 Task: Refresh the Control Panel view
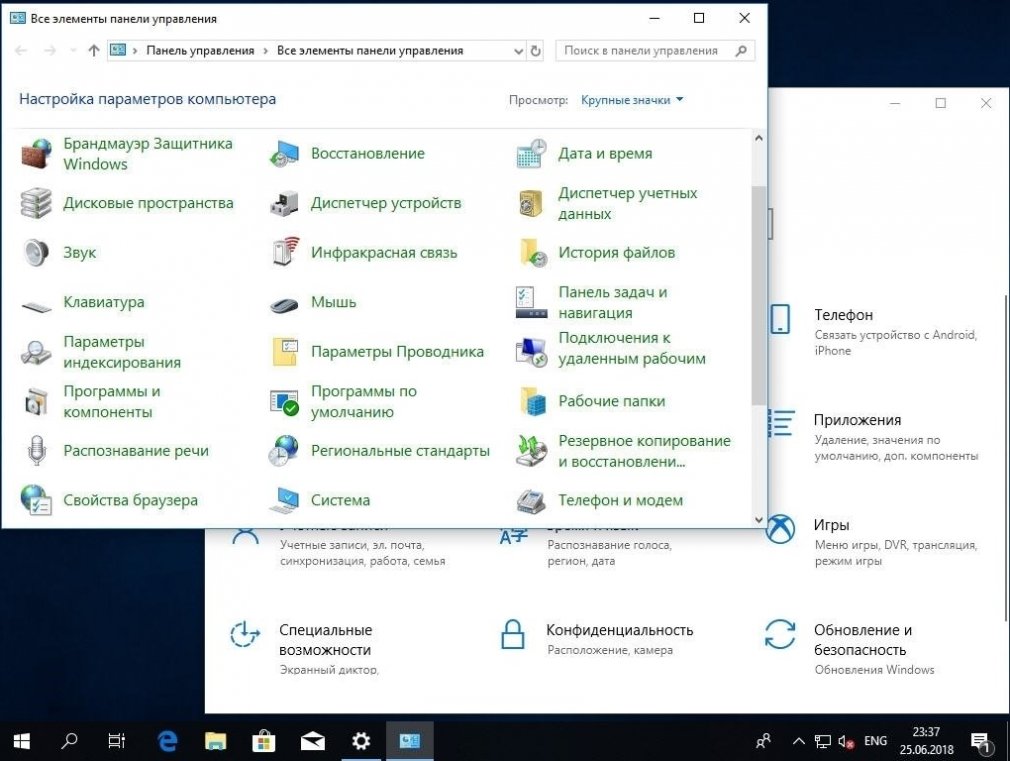tap(535, 51)
